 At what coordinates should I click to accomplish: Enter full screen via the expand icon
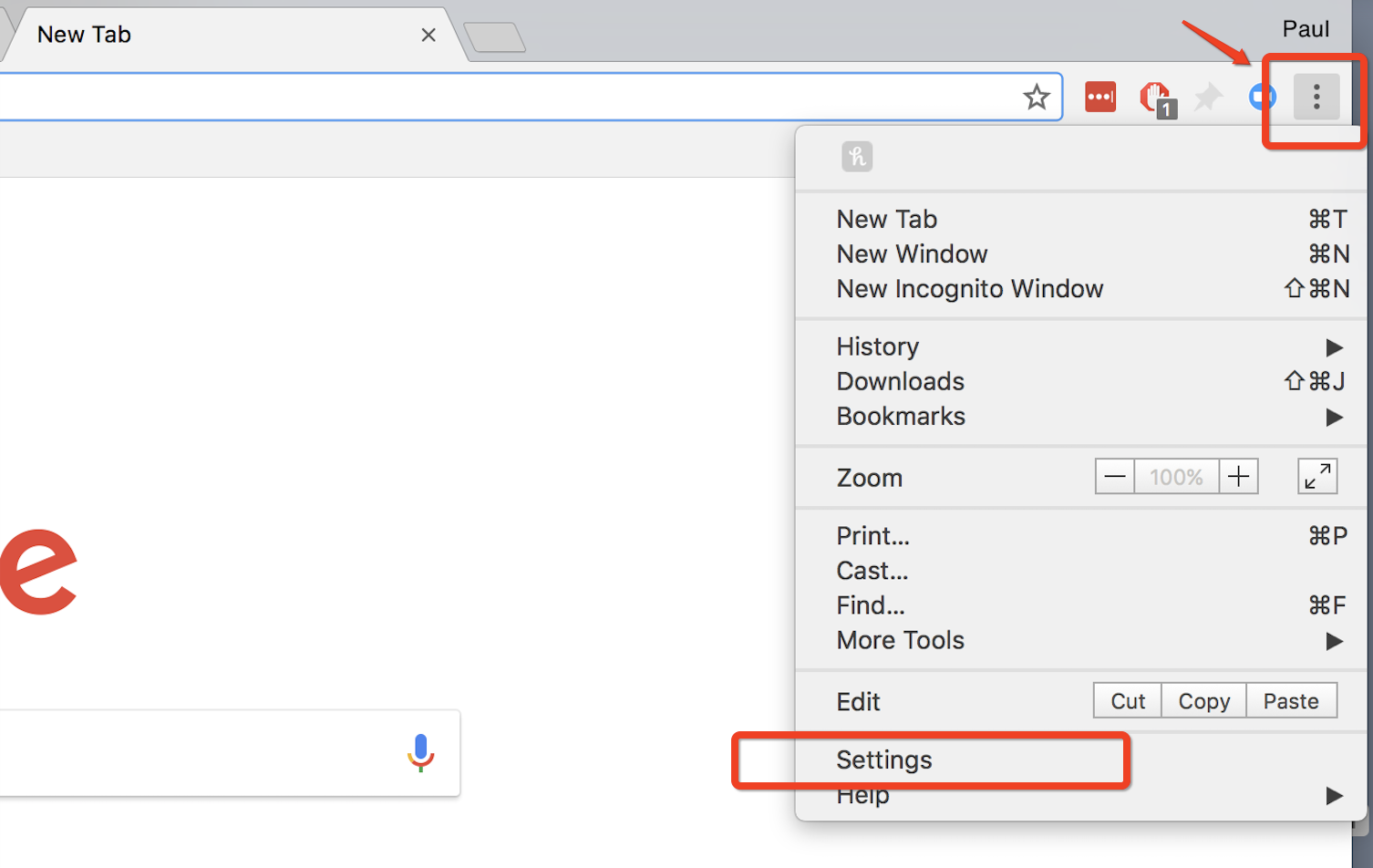[x=1316, y=475]
